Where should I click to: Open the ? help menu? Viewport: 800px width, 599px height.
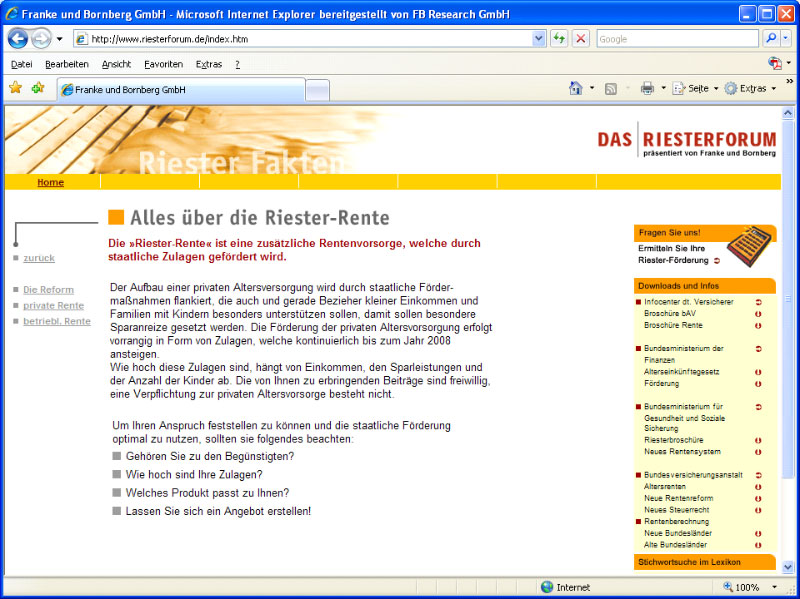pos(237,64)
